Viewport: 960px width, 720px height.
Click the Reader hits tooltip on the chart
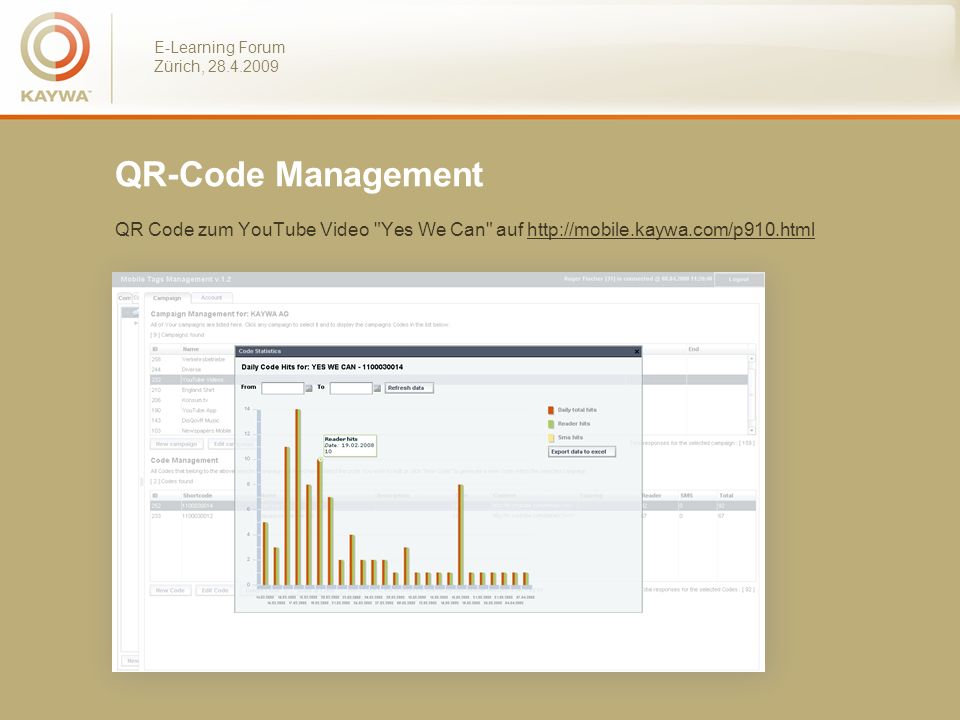[x=350, y=446]
